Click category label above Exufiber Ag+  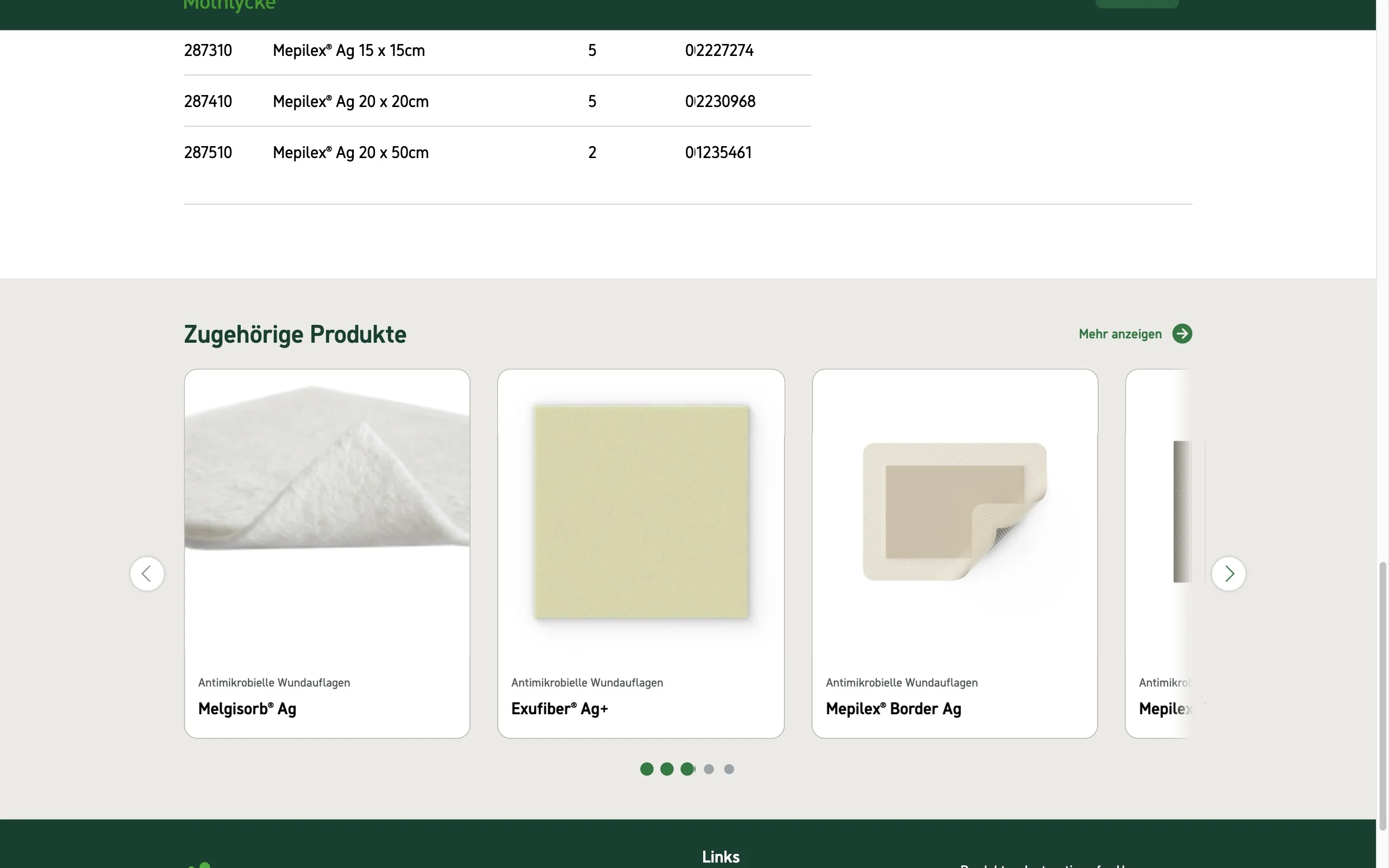click(587, 683)
